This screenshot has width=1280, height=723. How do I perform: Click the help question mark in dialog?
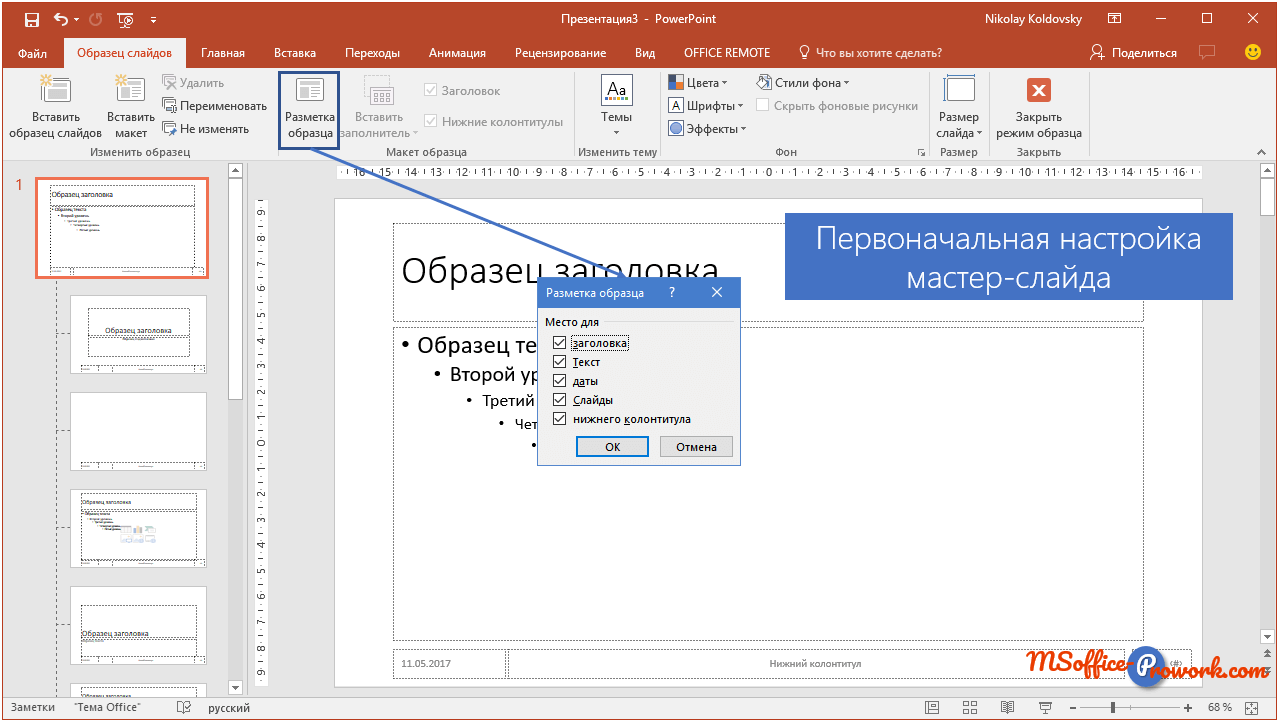[x=672, y=293]
